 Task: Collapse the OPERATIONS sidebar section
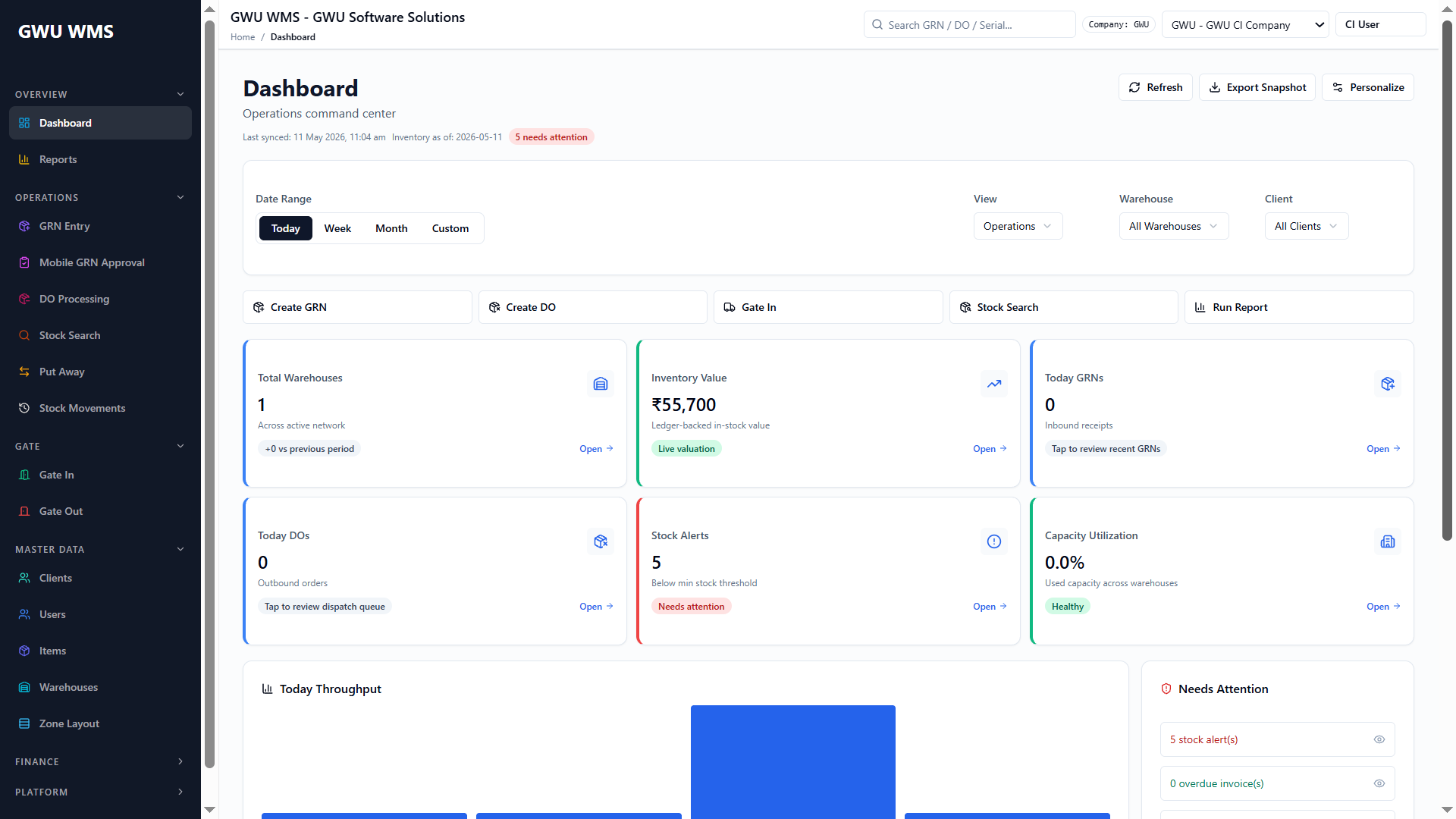tap(100, 197)
